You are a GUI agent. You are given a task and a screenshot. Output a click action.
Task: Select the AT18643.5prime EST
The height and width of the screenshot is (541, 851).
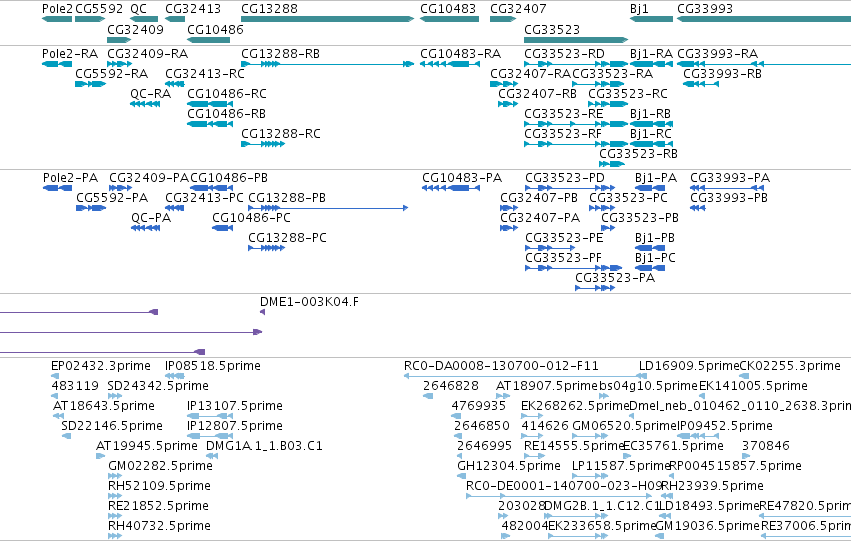pos(59,416)
